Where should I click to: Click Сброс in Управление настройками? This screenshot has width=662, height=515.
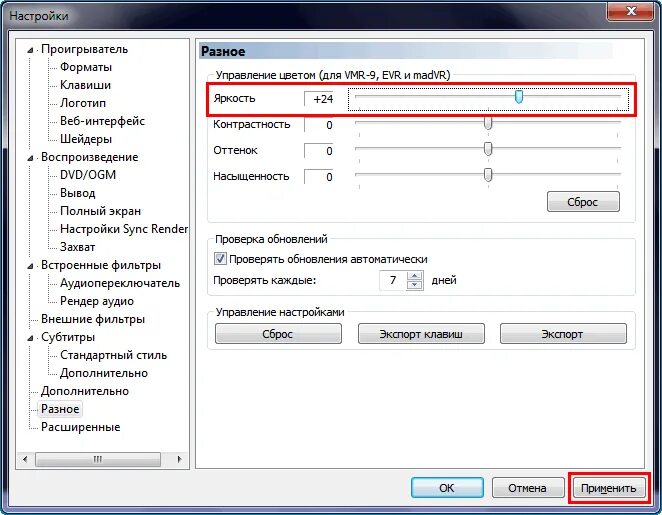278,334
